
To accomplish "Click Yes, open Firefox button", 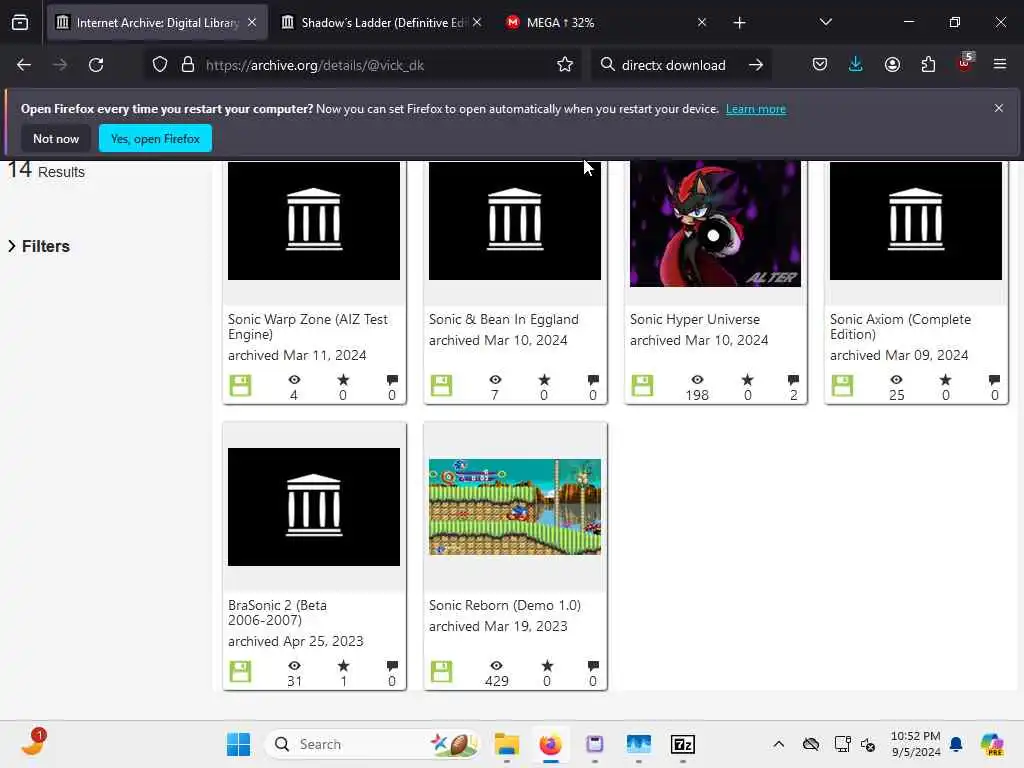I will [155, 138].
